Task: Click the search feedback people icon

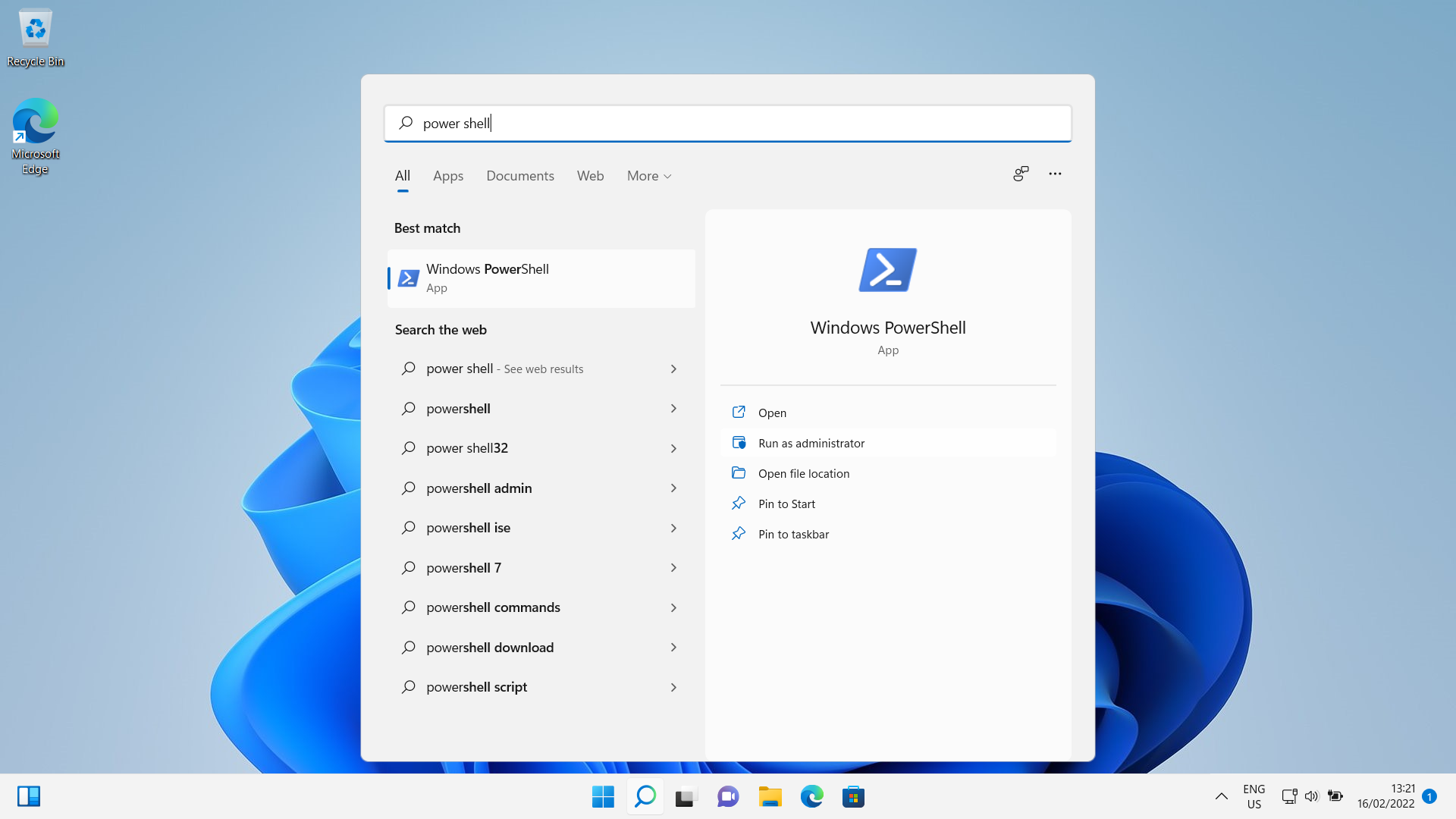Action: click(1021, 174)
